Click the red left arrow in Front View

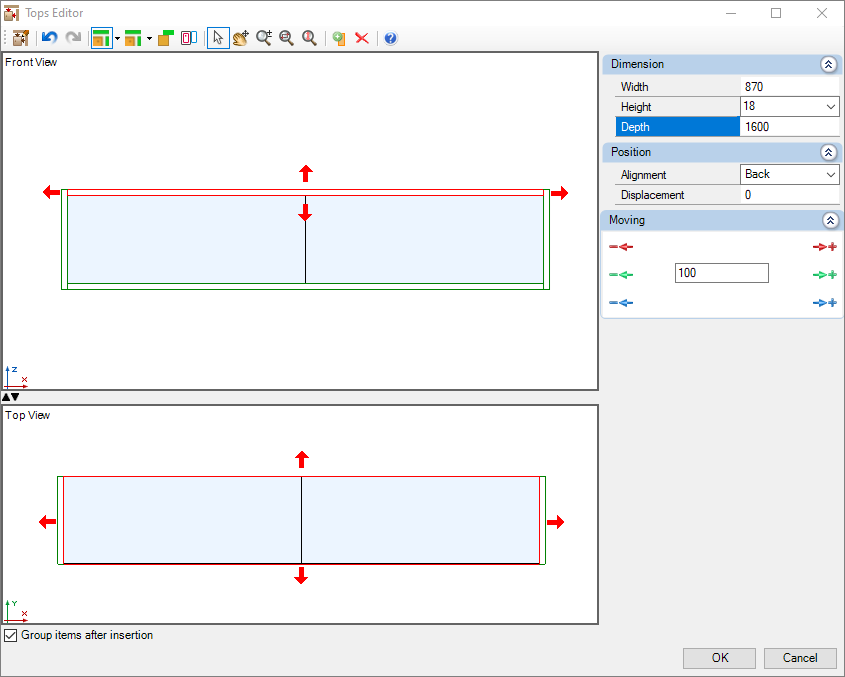[x=51, y=192]
